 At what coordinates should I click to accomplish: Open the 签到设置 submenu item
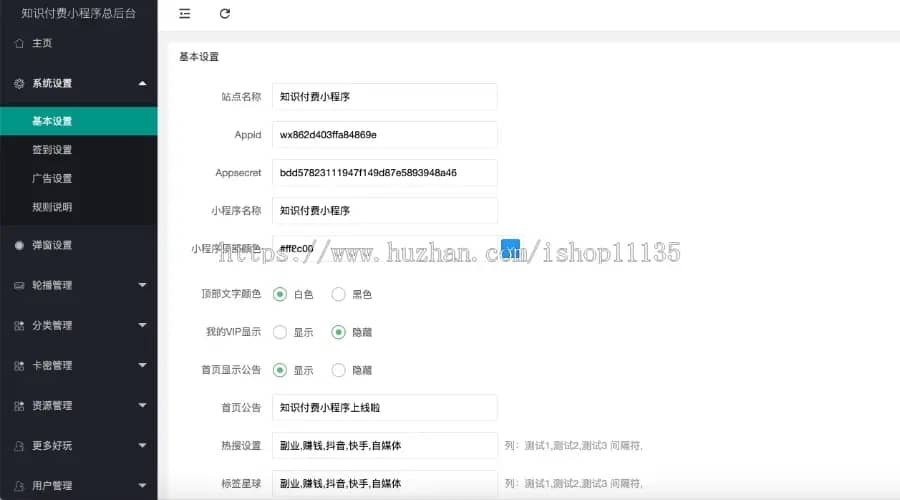tap(79, 150)
